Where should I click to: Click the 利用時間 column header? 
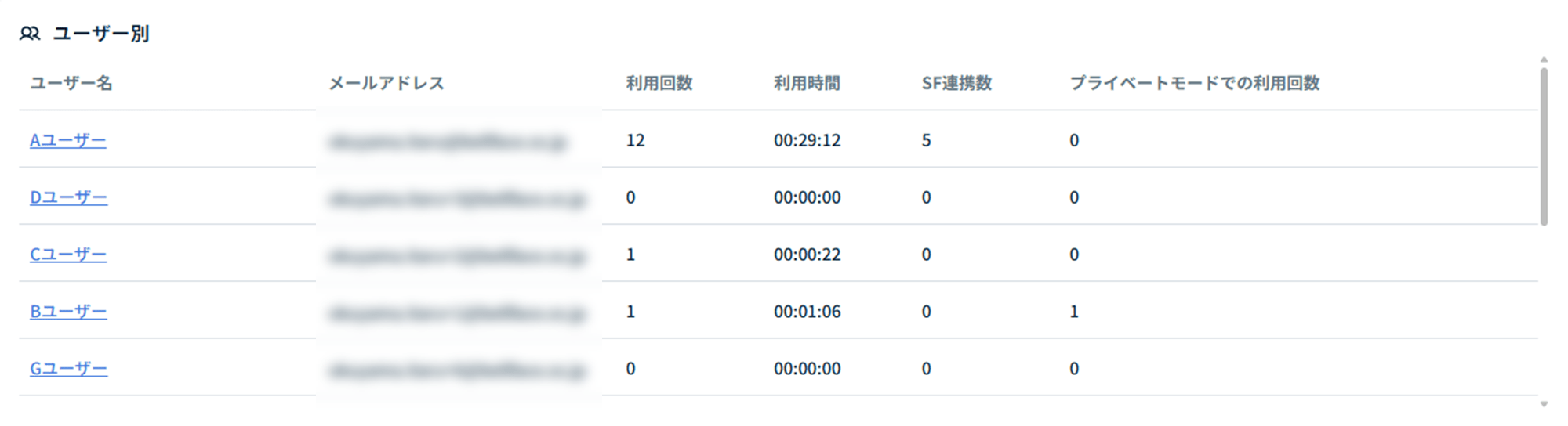[x=807, y=83]
